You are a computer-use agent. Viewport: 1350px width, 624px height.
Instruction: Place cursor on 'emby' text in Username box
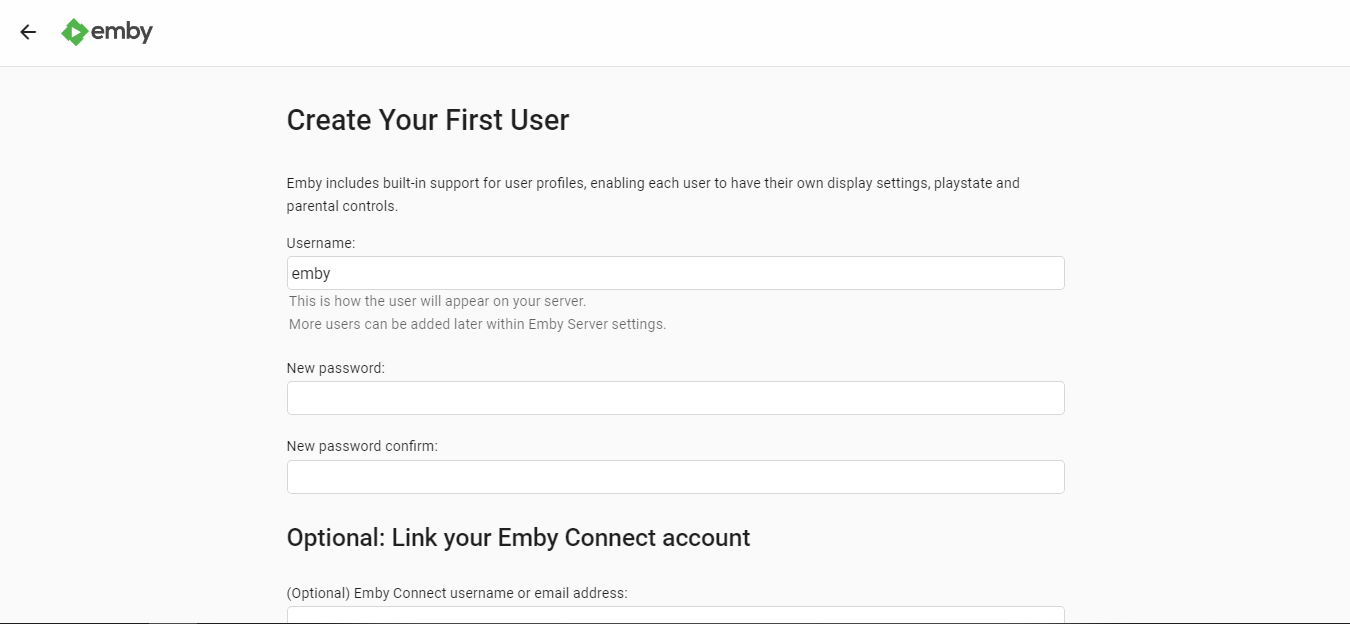click(311, 273)
